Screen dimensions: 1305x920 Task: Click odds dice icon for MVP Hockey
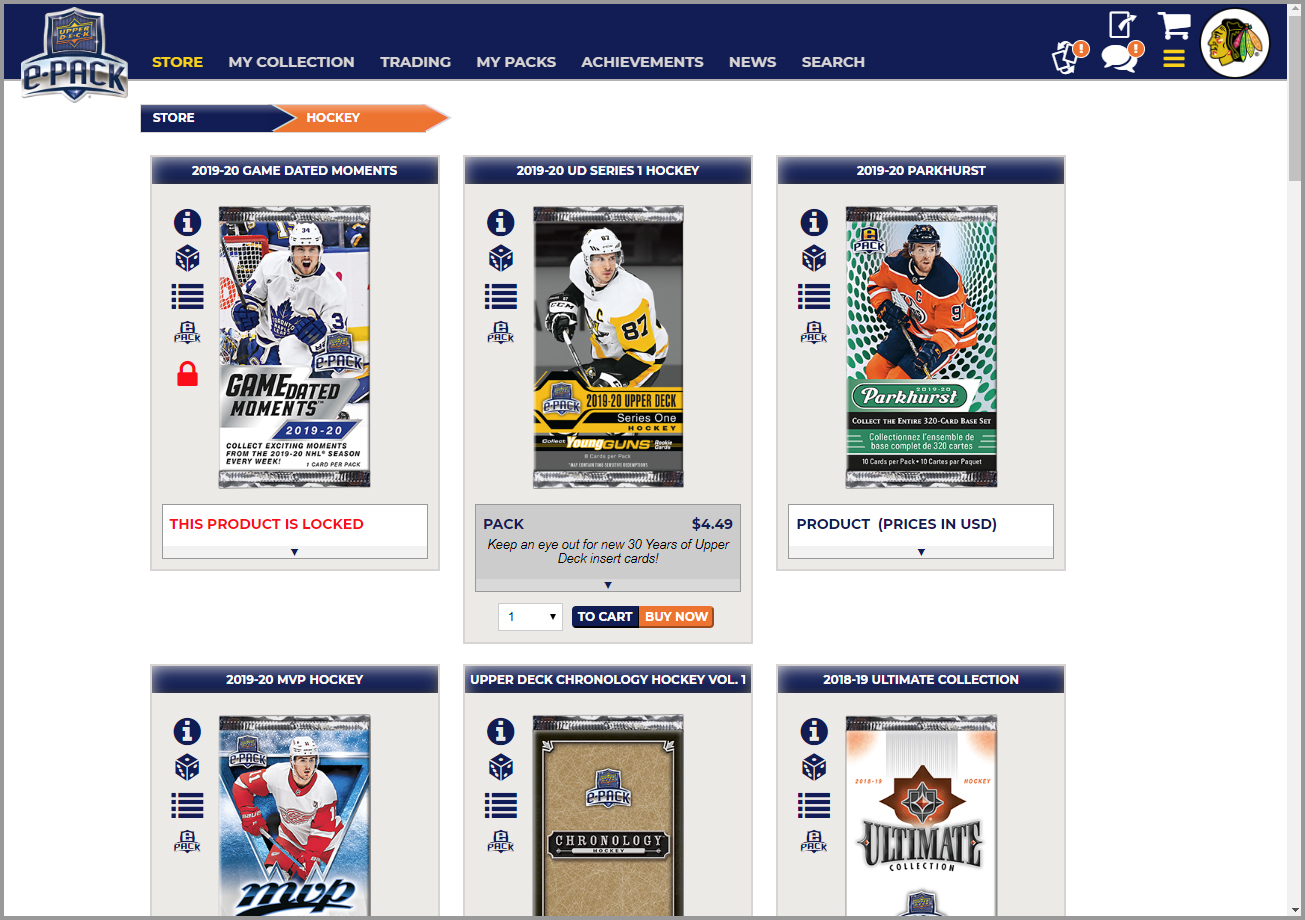(187, 768)
